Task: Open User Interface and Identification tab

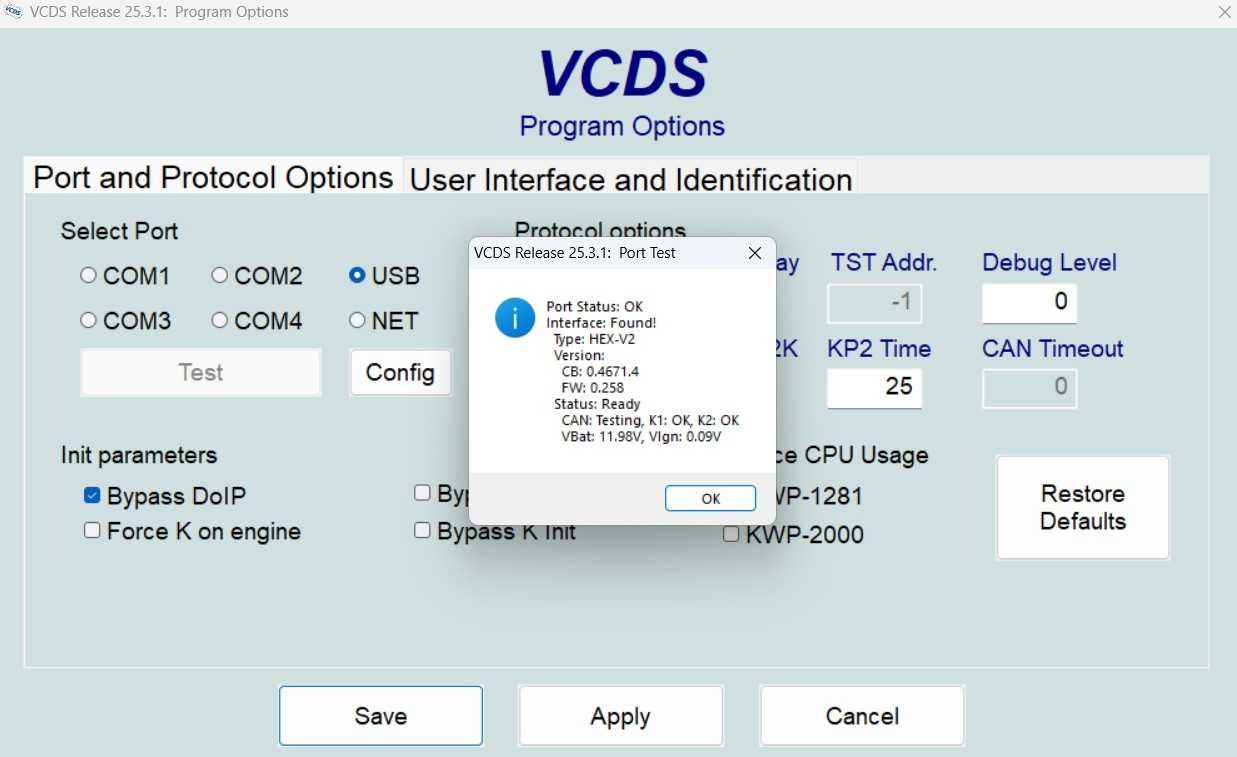Action: 631,179
